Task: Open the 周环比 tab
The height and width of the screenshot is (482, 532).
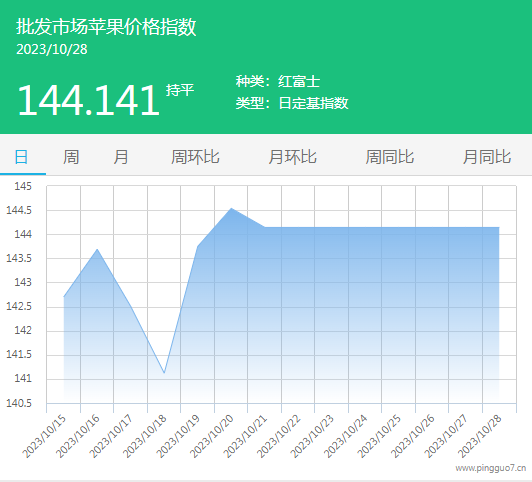Action: tap(195, 157)
